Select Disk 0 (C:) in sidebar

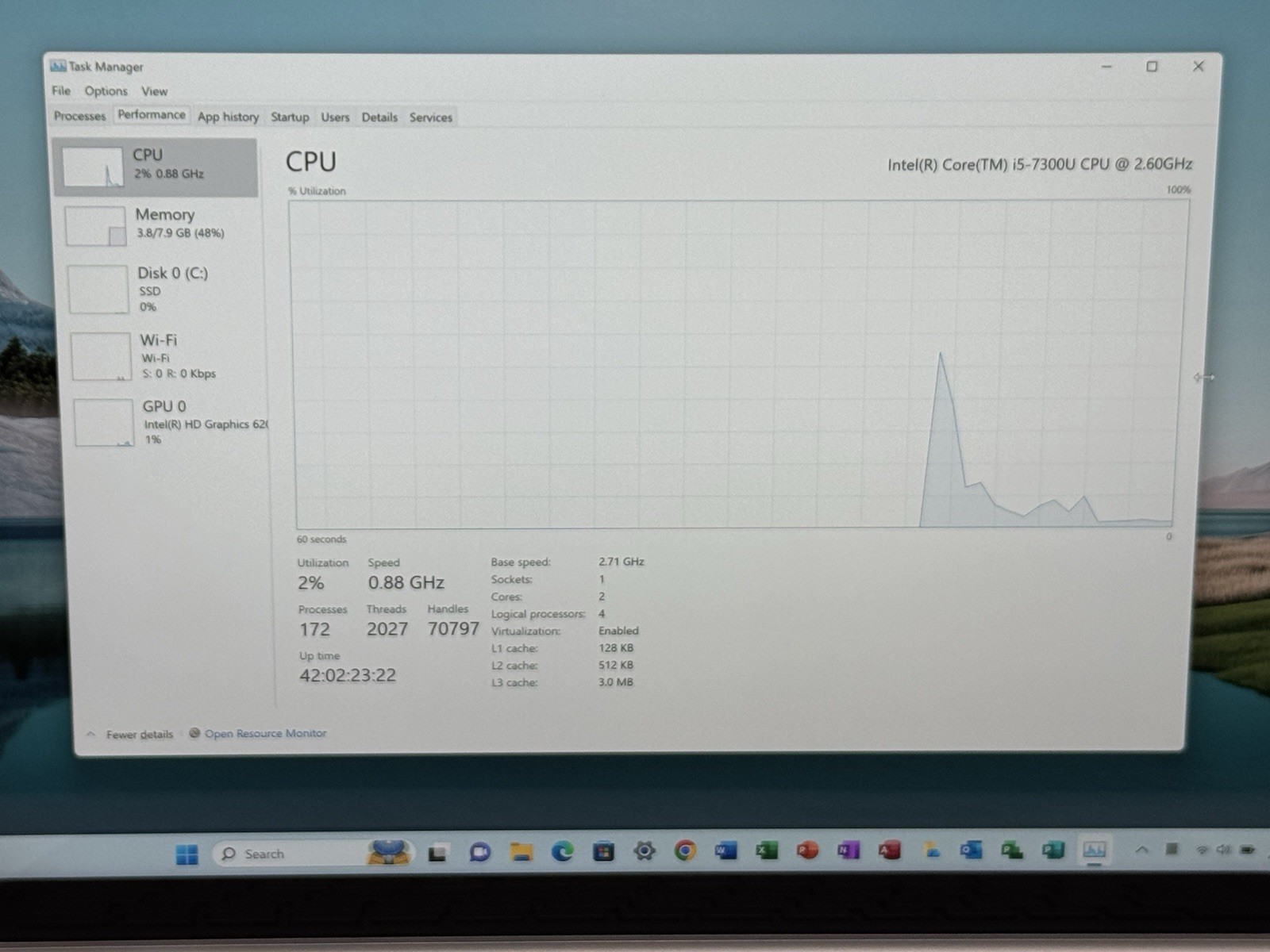point(159,289)
